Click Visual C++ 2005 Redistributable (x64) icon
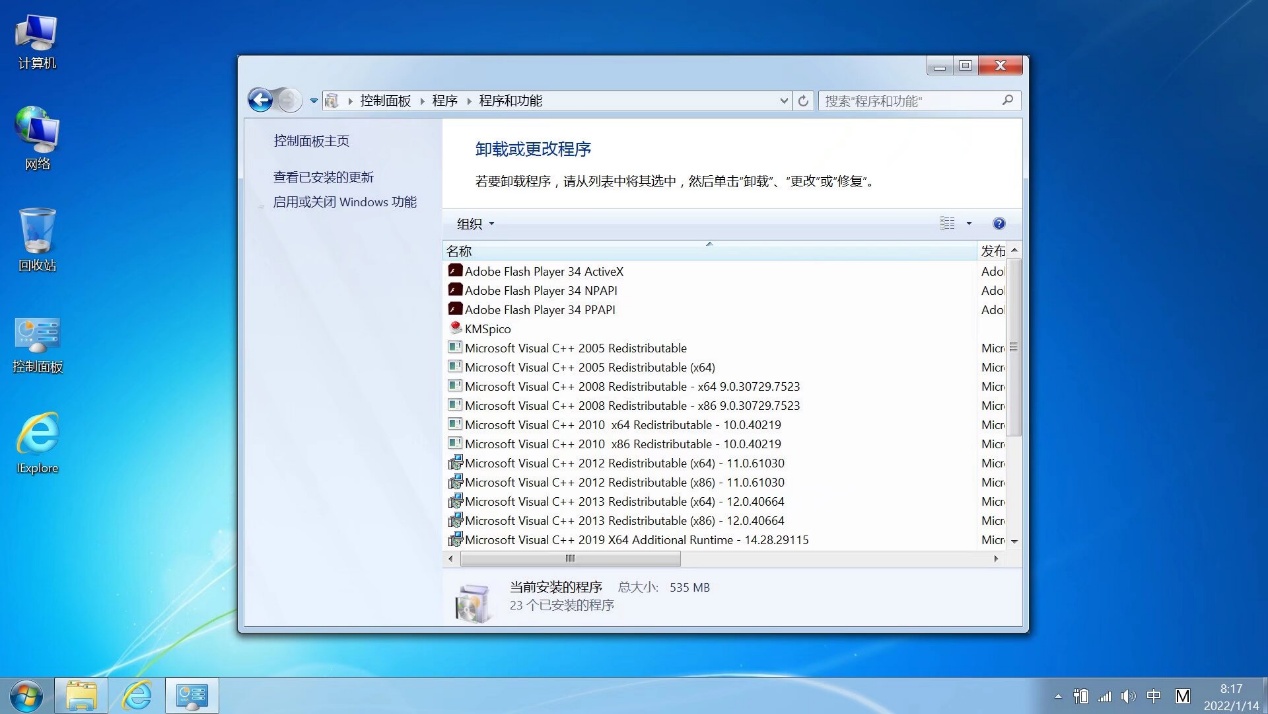Viewport: 1268px width, 714px height. coord(455,367)
